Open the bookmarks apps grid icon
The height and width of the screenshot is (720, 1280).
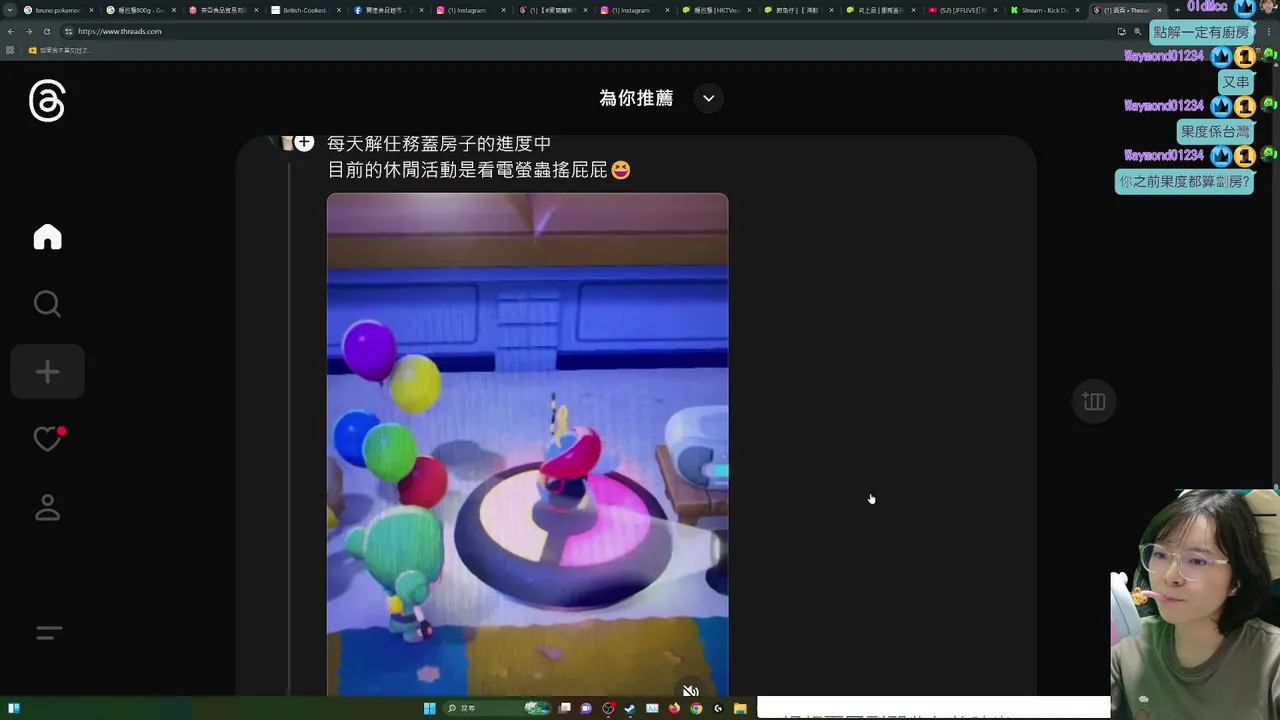pyautogui.click(x=10, y=50)
